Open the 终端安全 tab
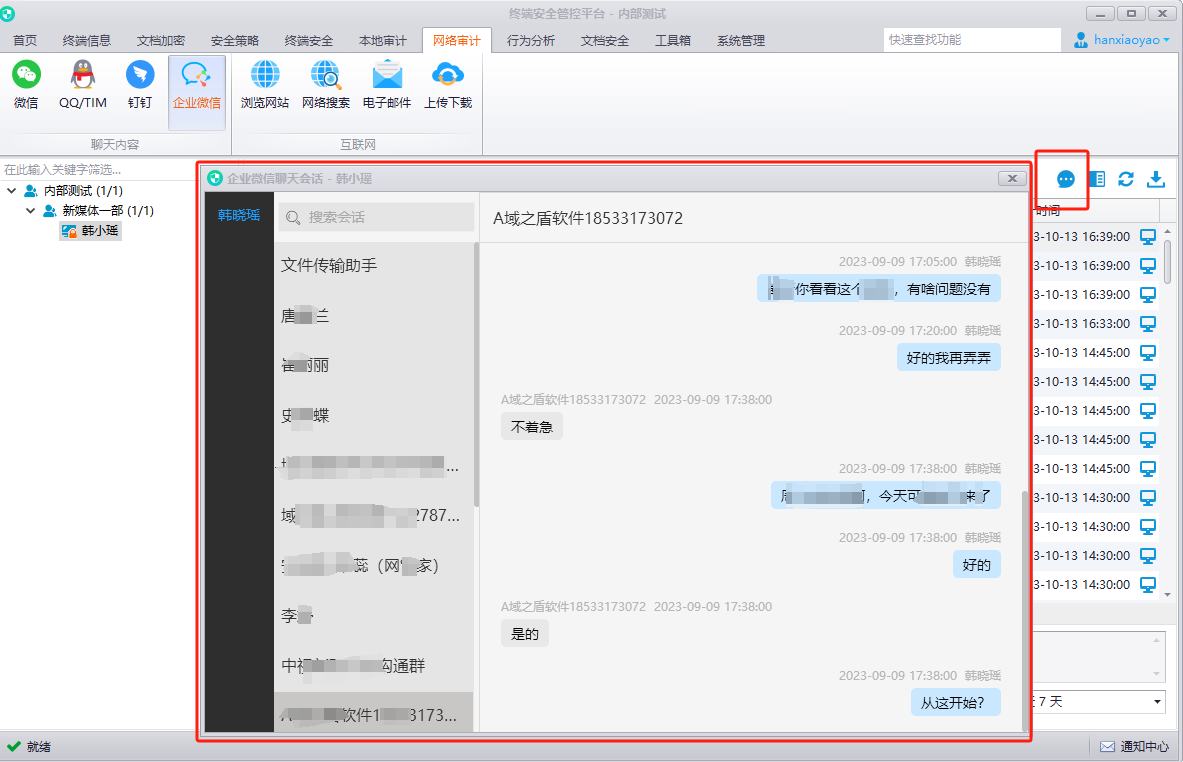 [x=309, y=41]
